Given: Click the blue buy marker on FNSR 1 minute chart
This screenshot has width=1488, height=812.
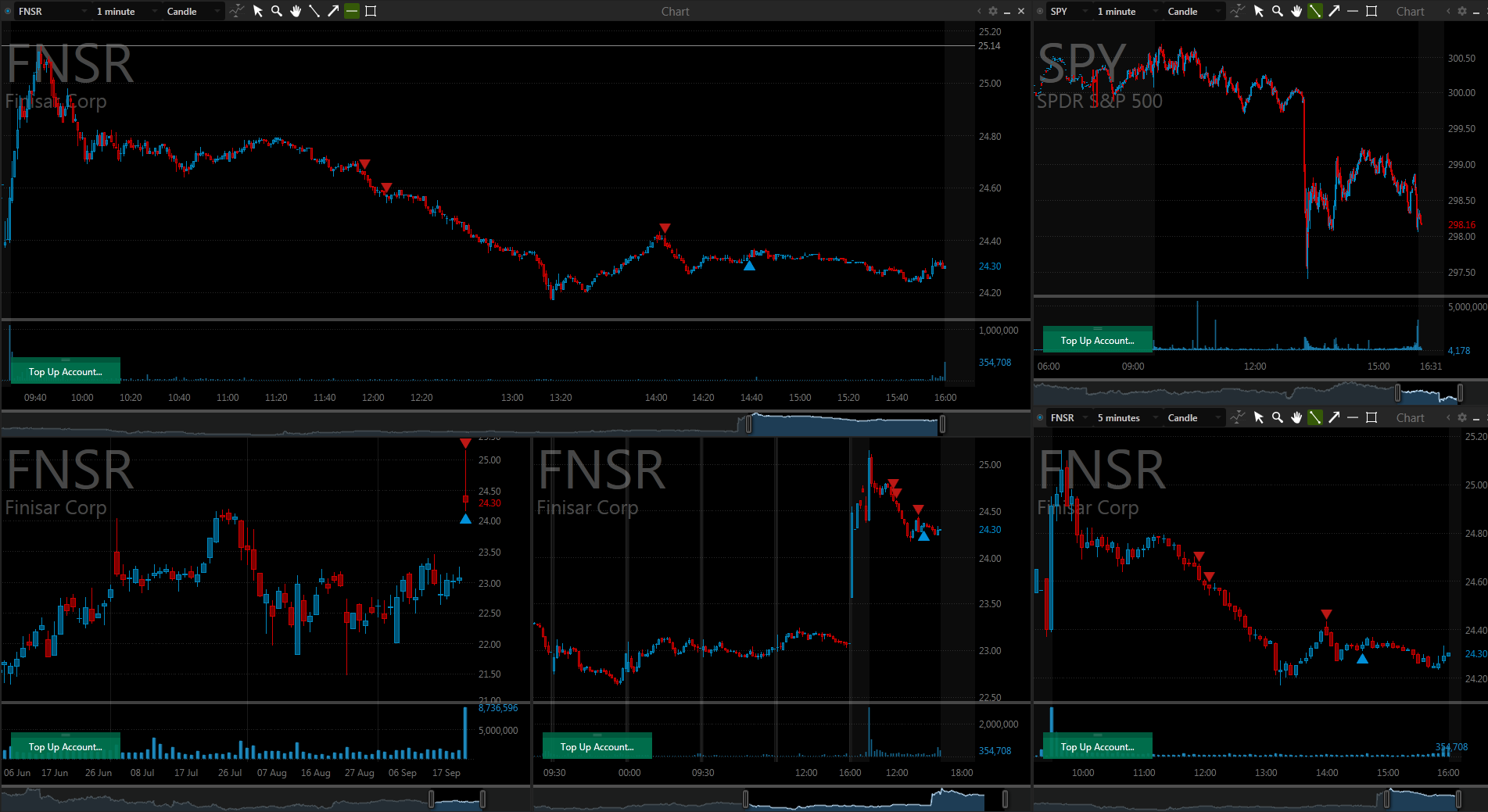Looking at the screenshot, I should [749, 266].
